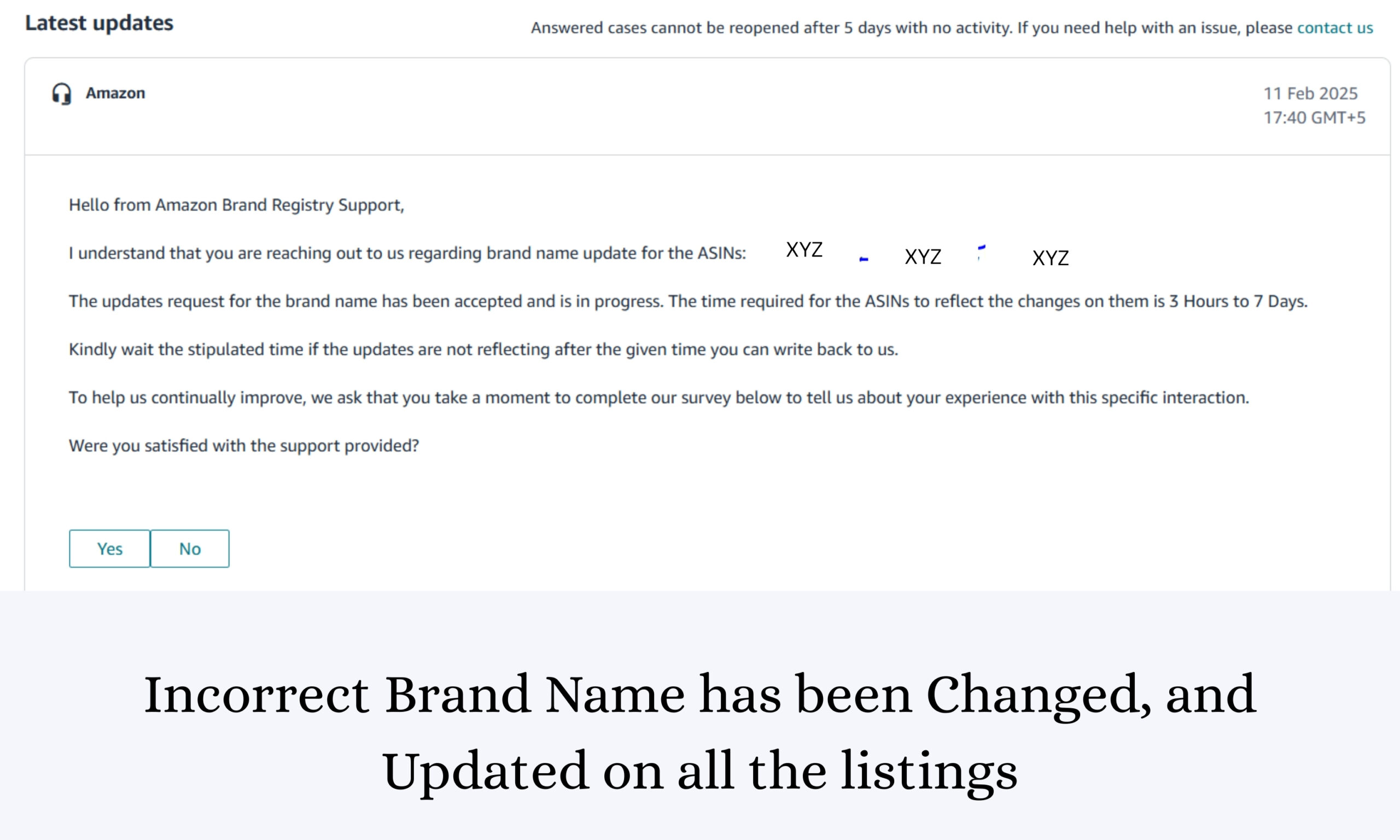Click the 'Updated on all the listings' caption line

699,771
